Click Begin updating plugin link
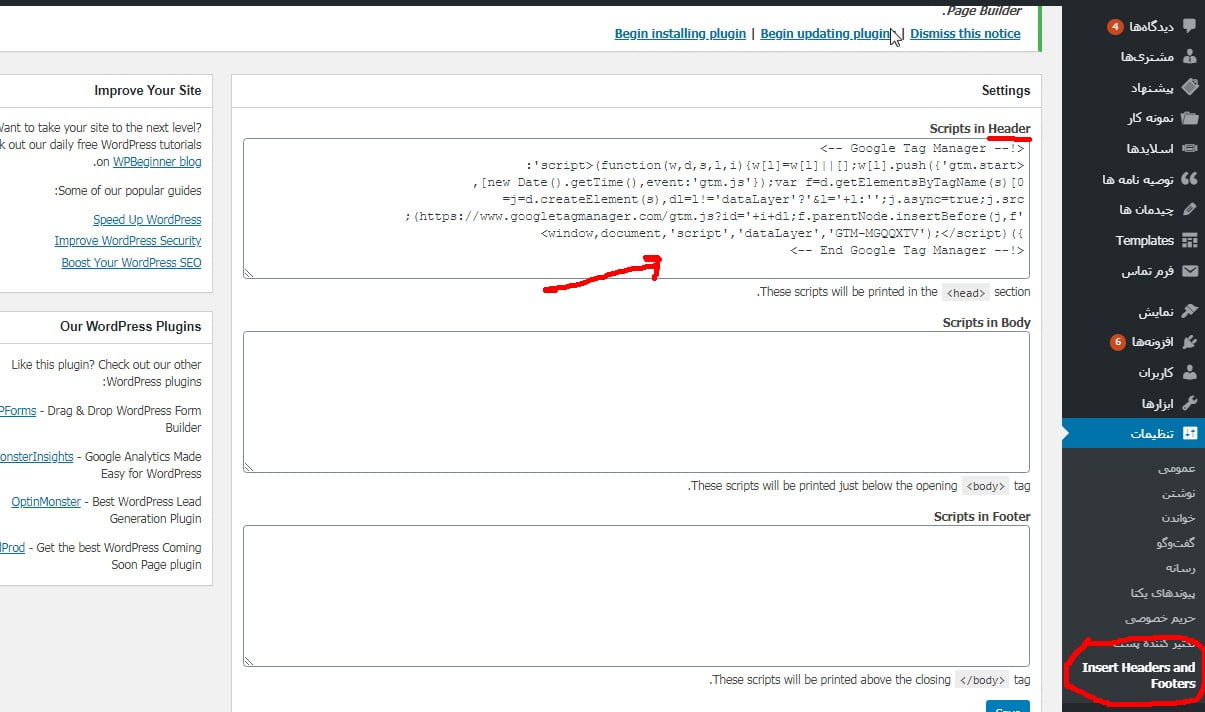Viewport: 1205px width, 712px height. [825, 33]
